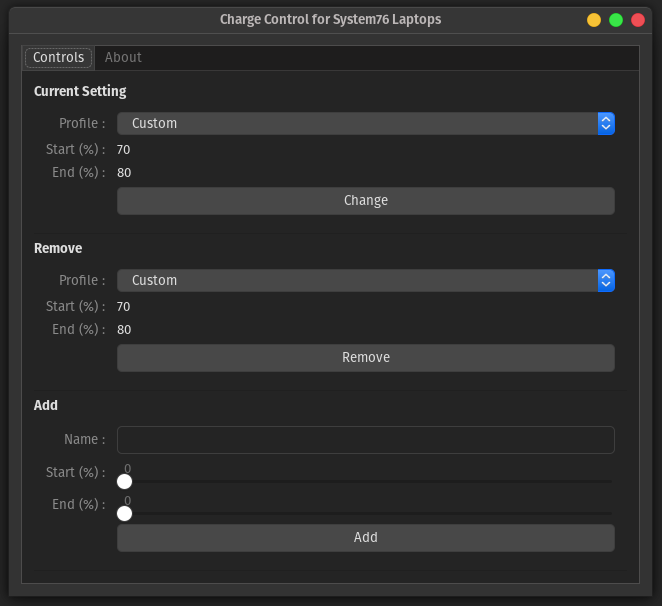662x606 pixels.
Task: Click the End (%) slider handle in Add
Action: pyautogui.click(x=124, y=514)
